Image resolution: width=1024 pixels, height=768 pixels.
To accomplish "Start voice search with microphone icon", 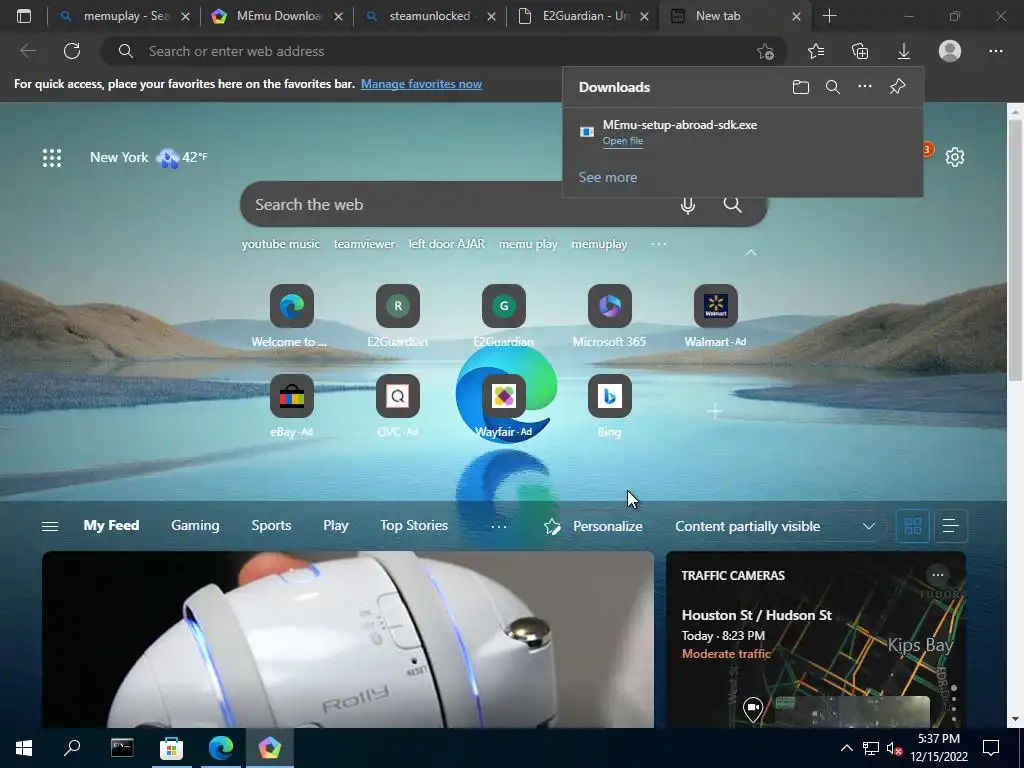I will tap(688, 205).
